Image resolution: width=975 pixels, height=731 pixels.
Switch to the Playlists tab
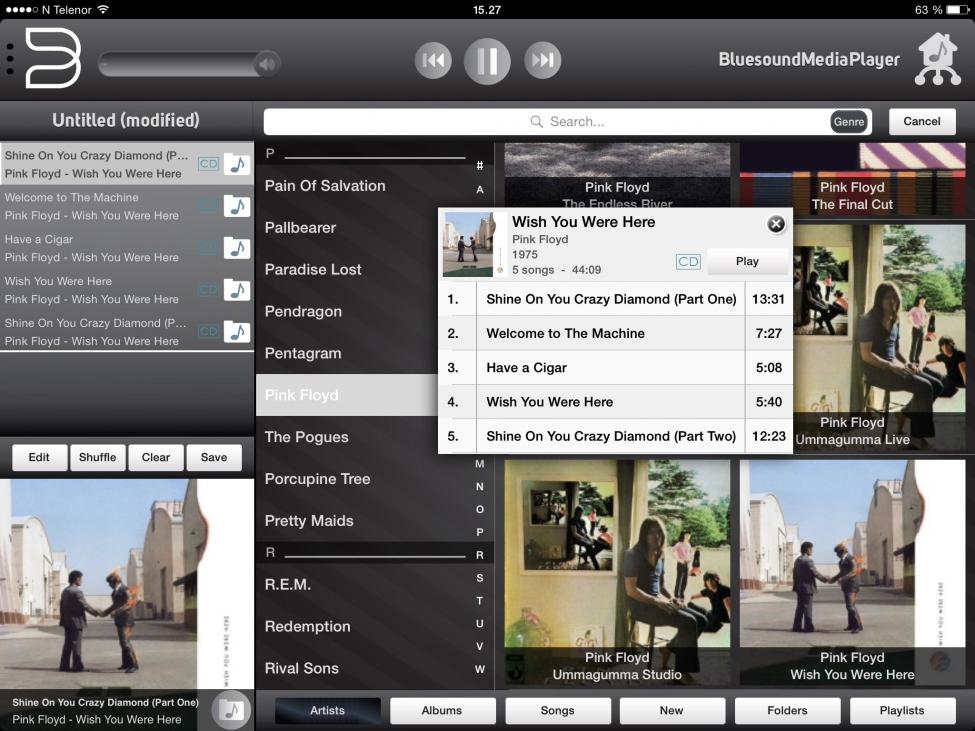(x=902, y=710)
